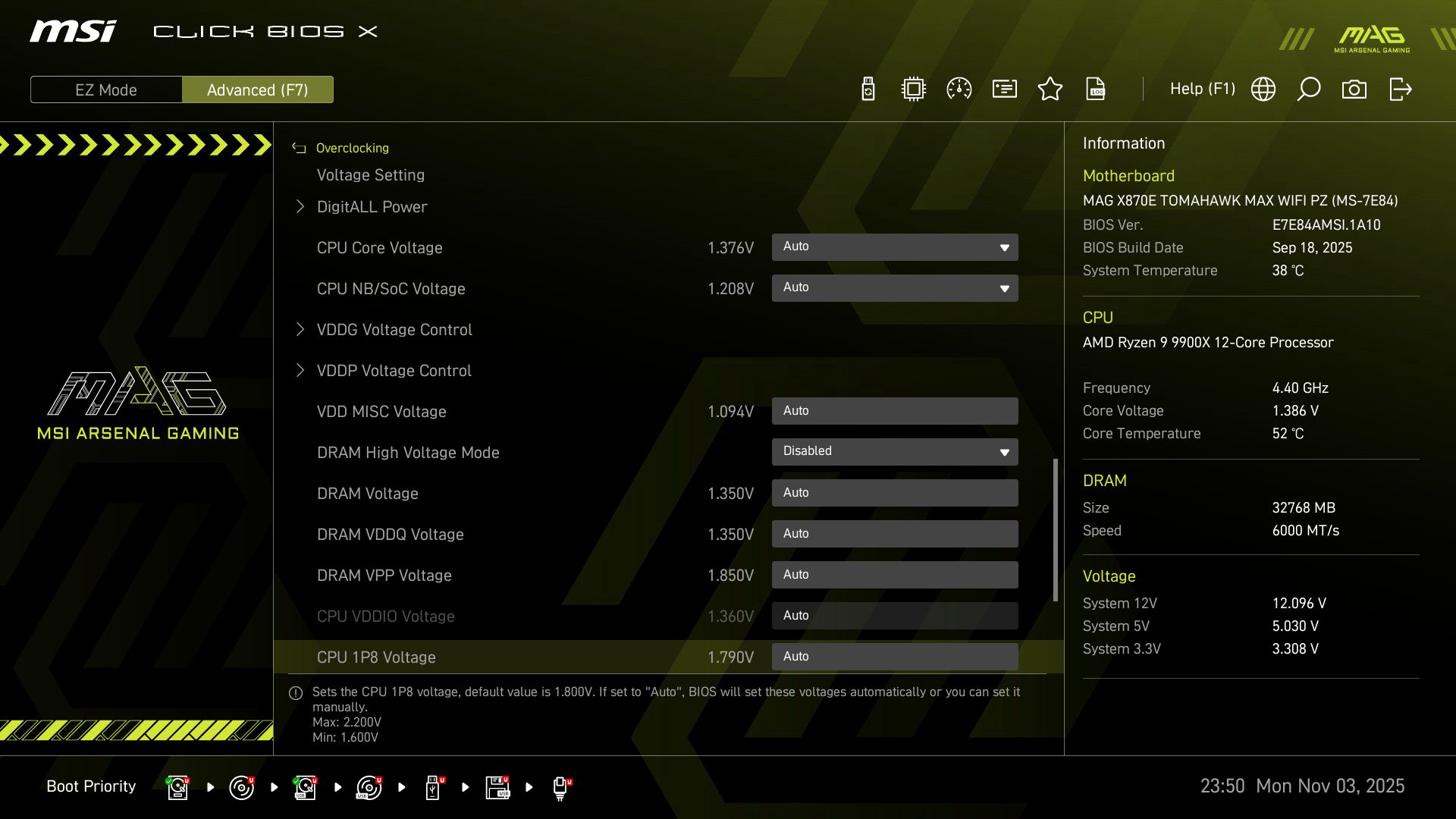Open the Hardware Monitor gauge icon

tap(959, 89)
